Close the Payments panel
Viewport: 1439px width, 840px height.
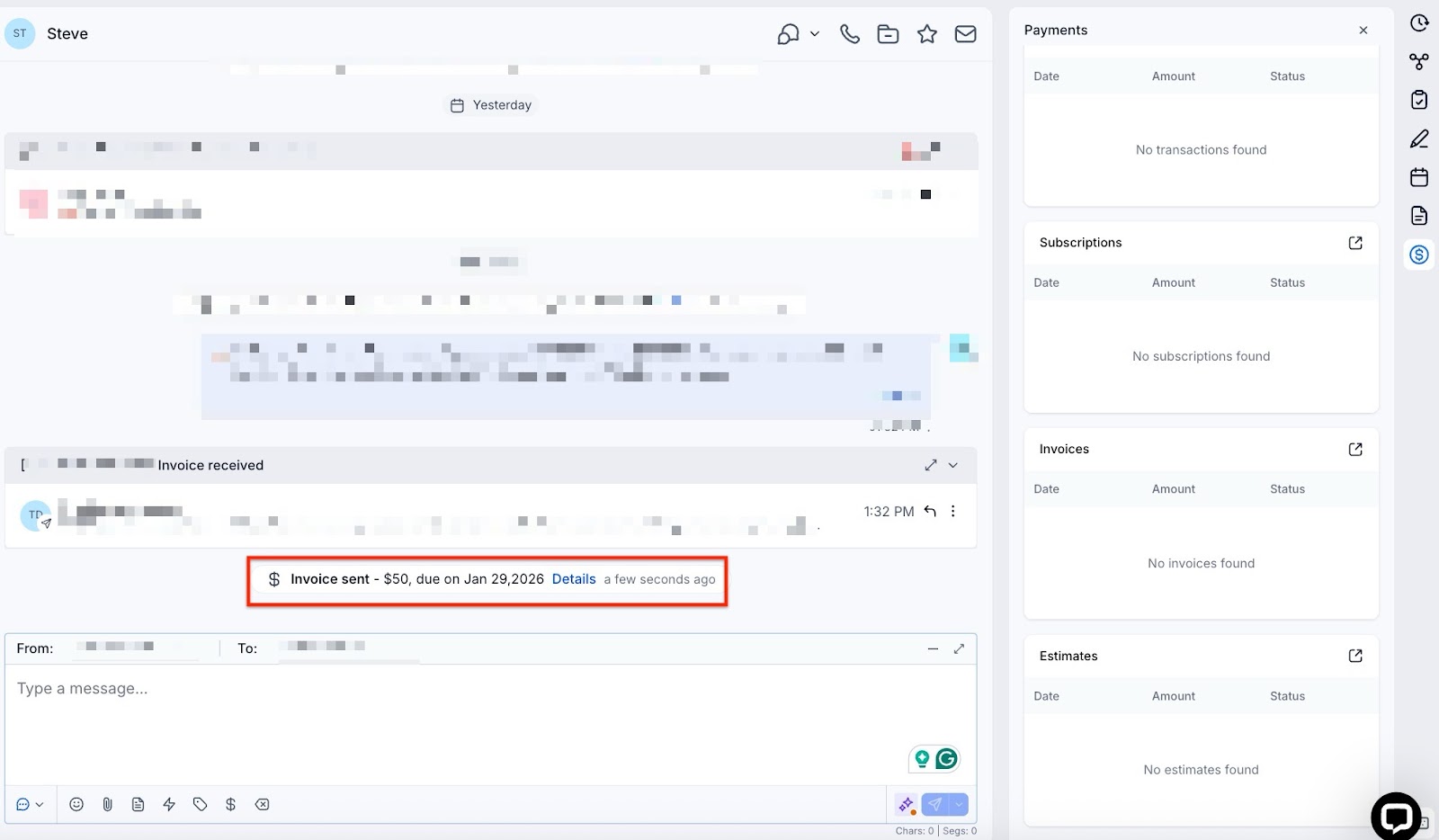click(1363, 30)
